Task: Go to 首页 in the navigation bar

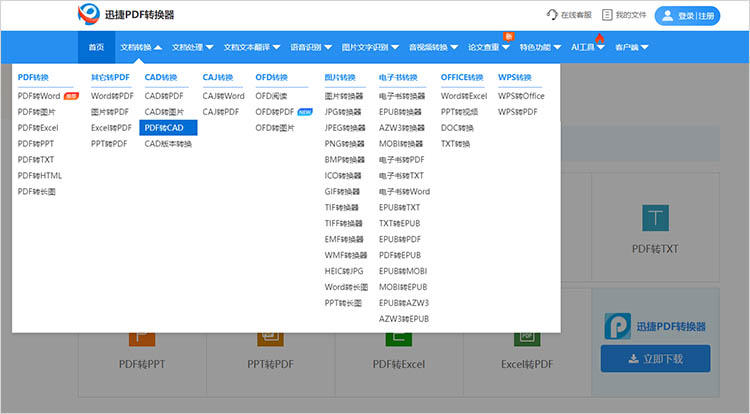Action: [96, 47]
